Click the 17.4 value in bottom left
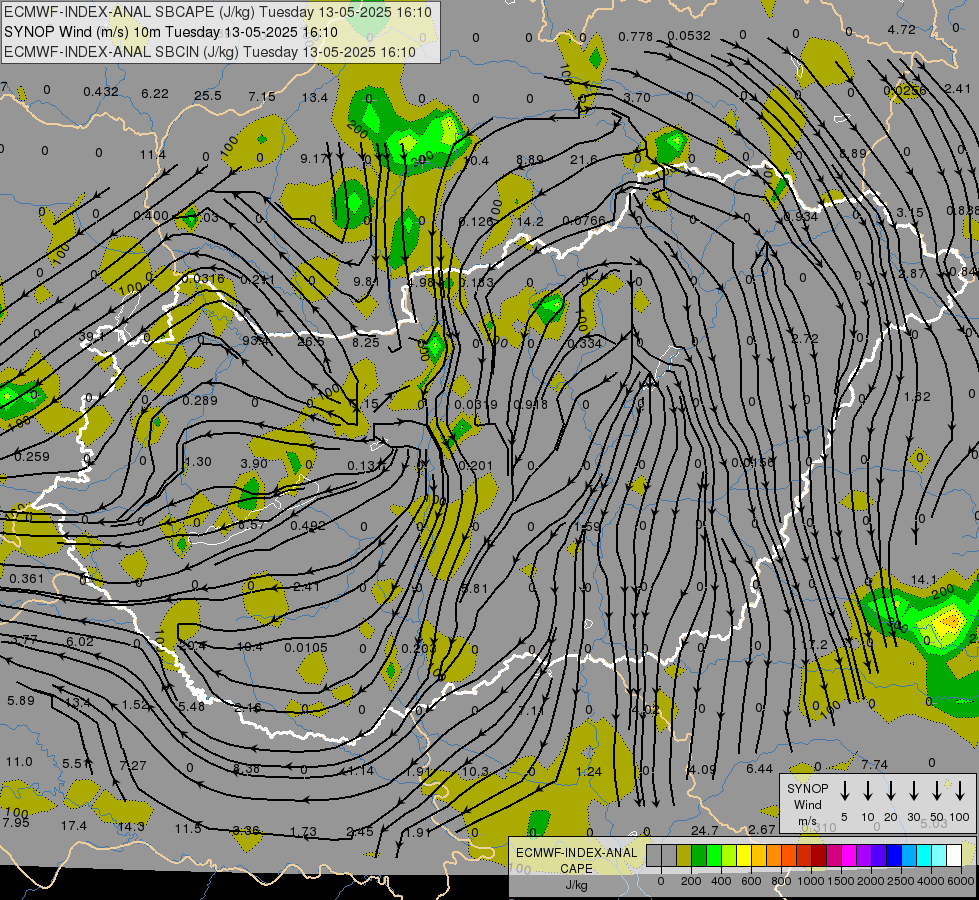The width and height of the screenshot is (979, 900). [74, 826]
